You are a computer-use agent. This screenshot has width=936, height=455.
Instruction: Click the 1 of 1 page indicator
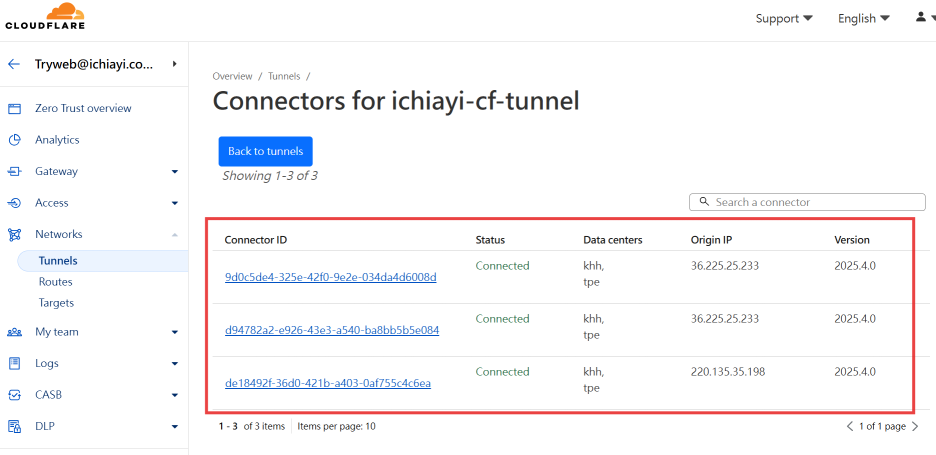tap(882, 426)
